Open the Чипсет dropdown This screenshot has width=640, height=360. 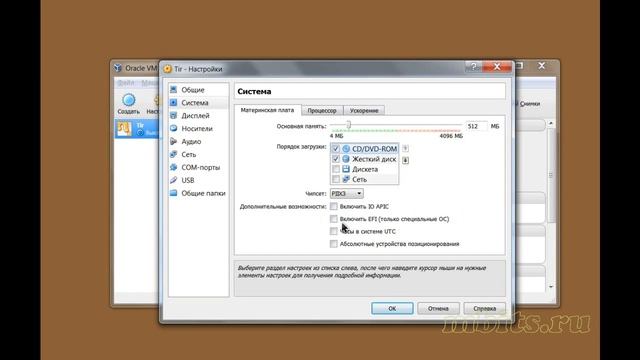(347, 193)
